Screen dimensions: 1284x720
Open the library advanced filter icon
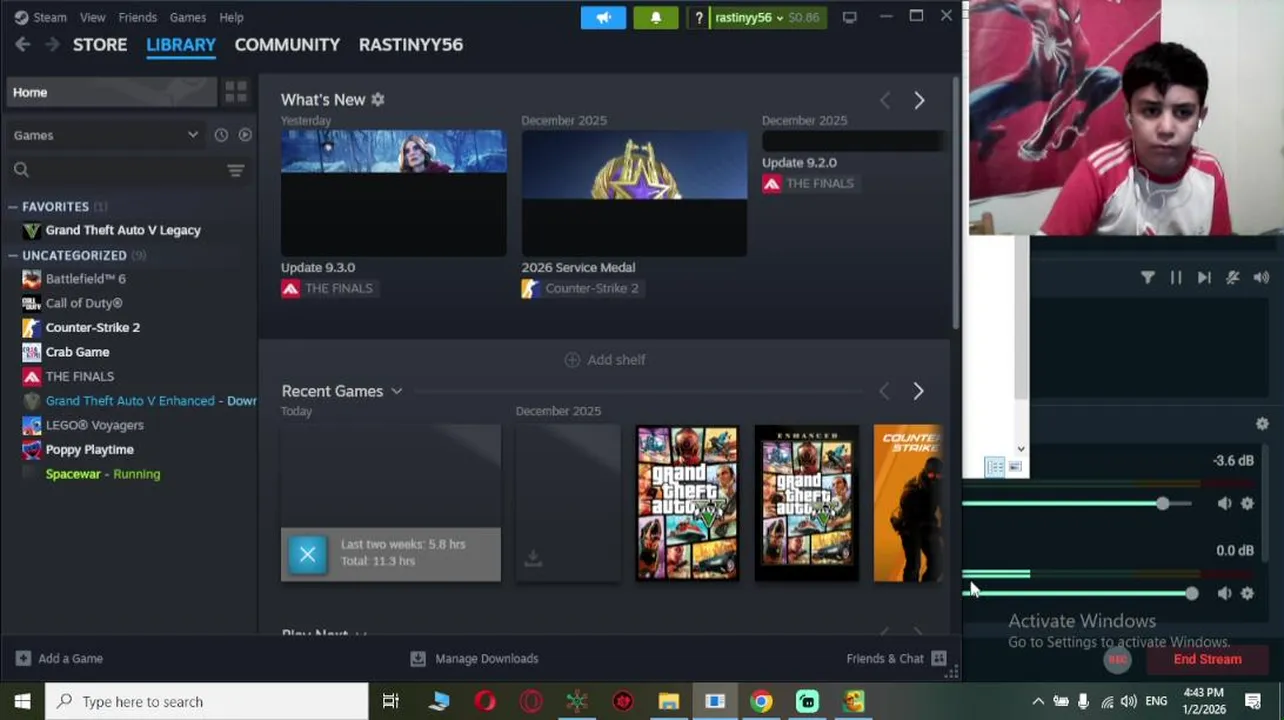235,170
